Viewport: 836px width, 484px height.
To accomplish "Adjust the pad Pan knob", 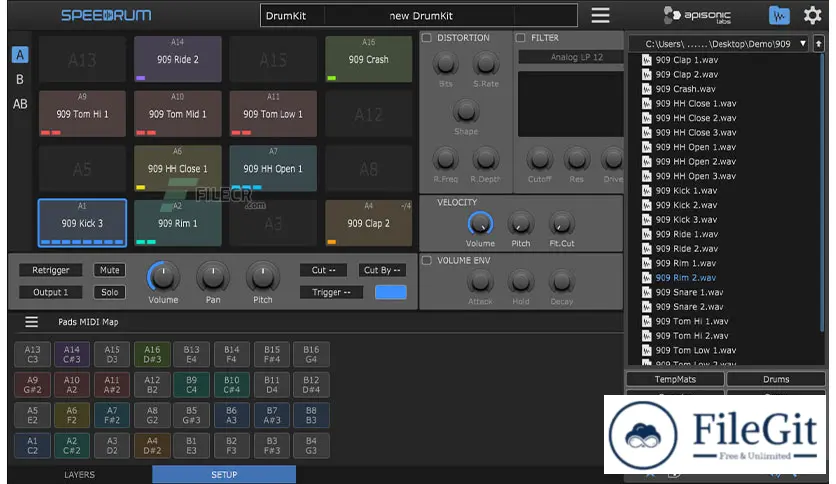I will click(213, 277).
